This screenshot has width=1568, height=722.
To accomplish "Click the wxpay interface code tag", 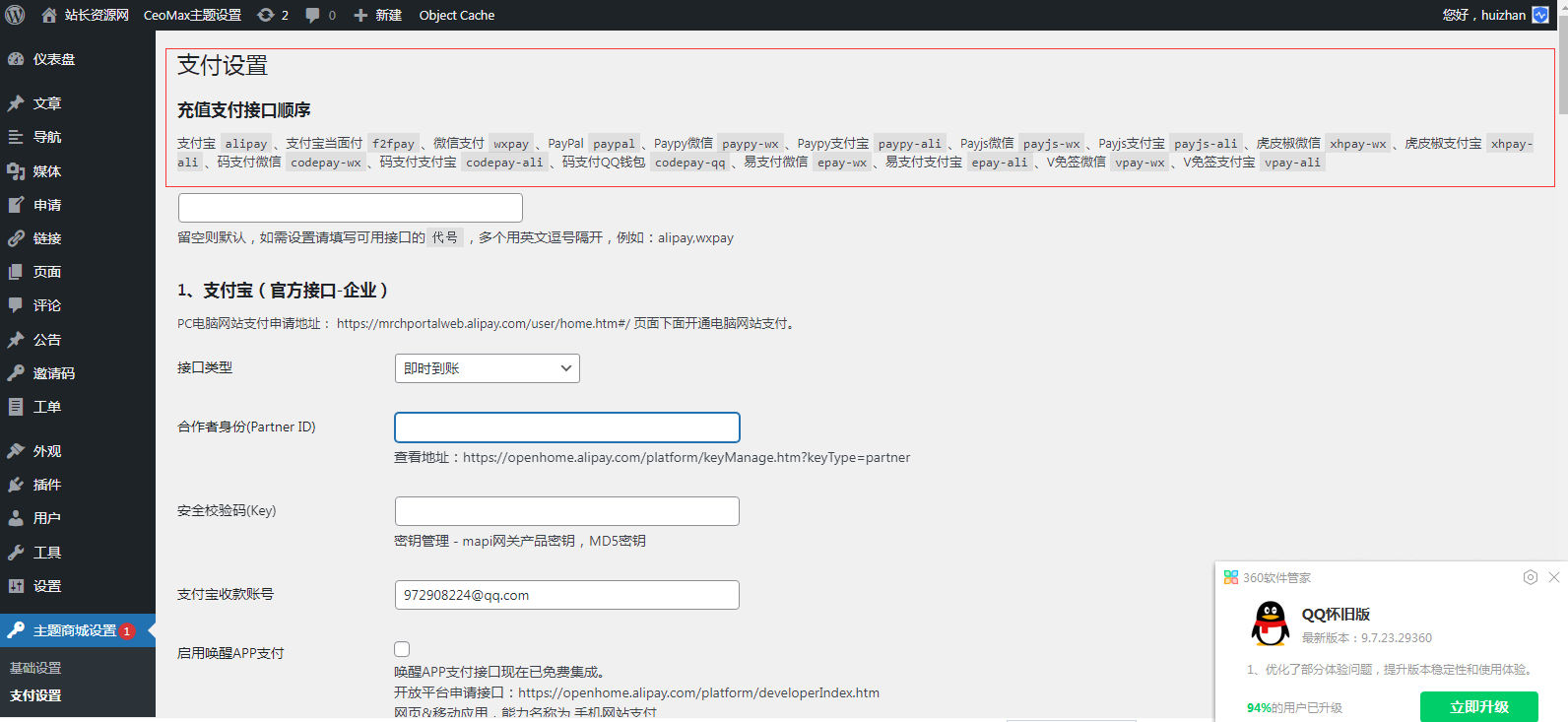I will (511, 144).
